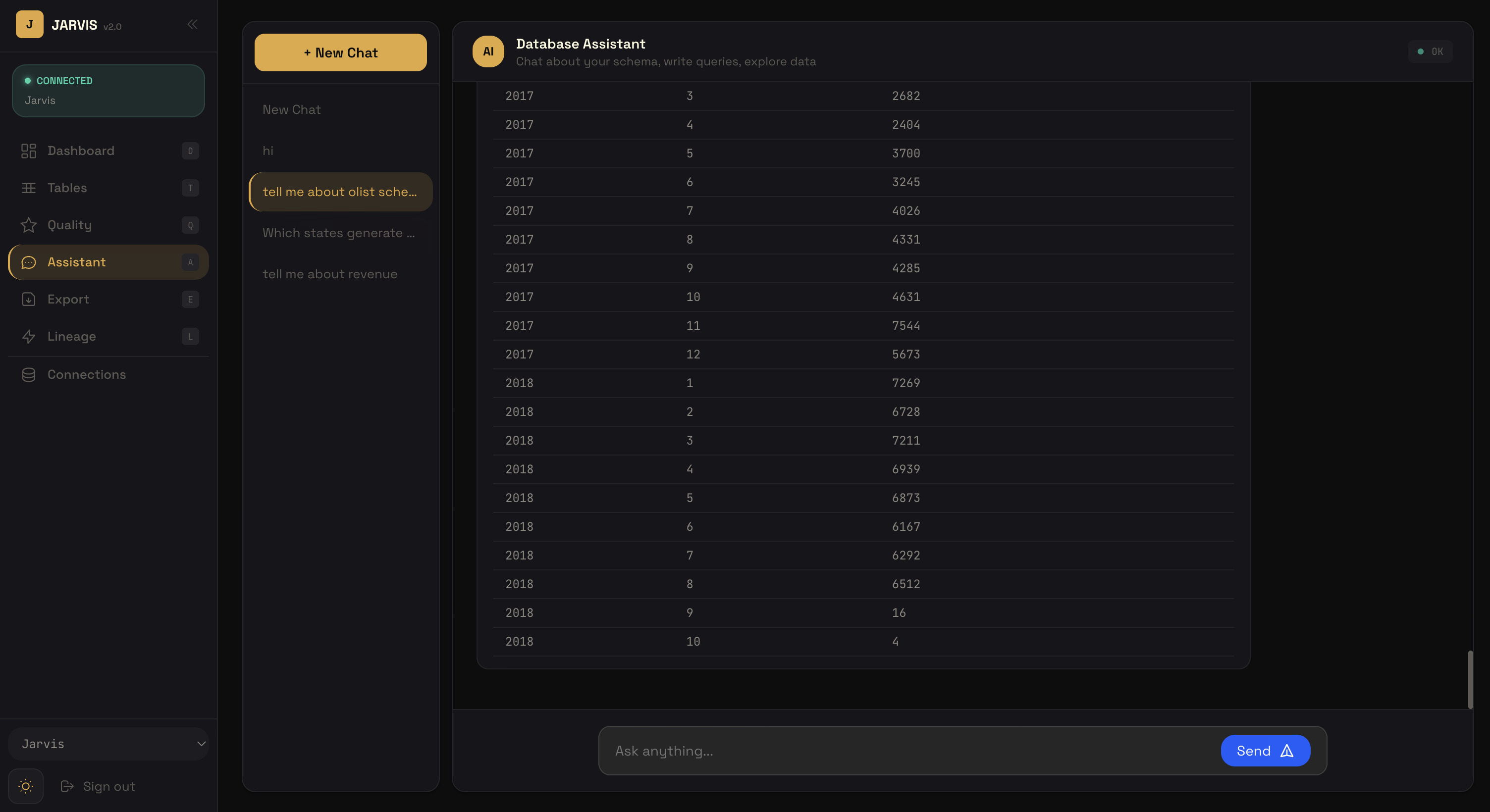Open the Jarvis connection dropdown

(x=109, y=744)
